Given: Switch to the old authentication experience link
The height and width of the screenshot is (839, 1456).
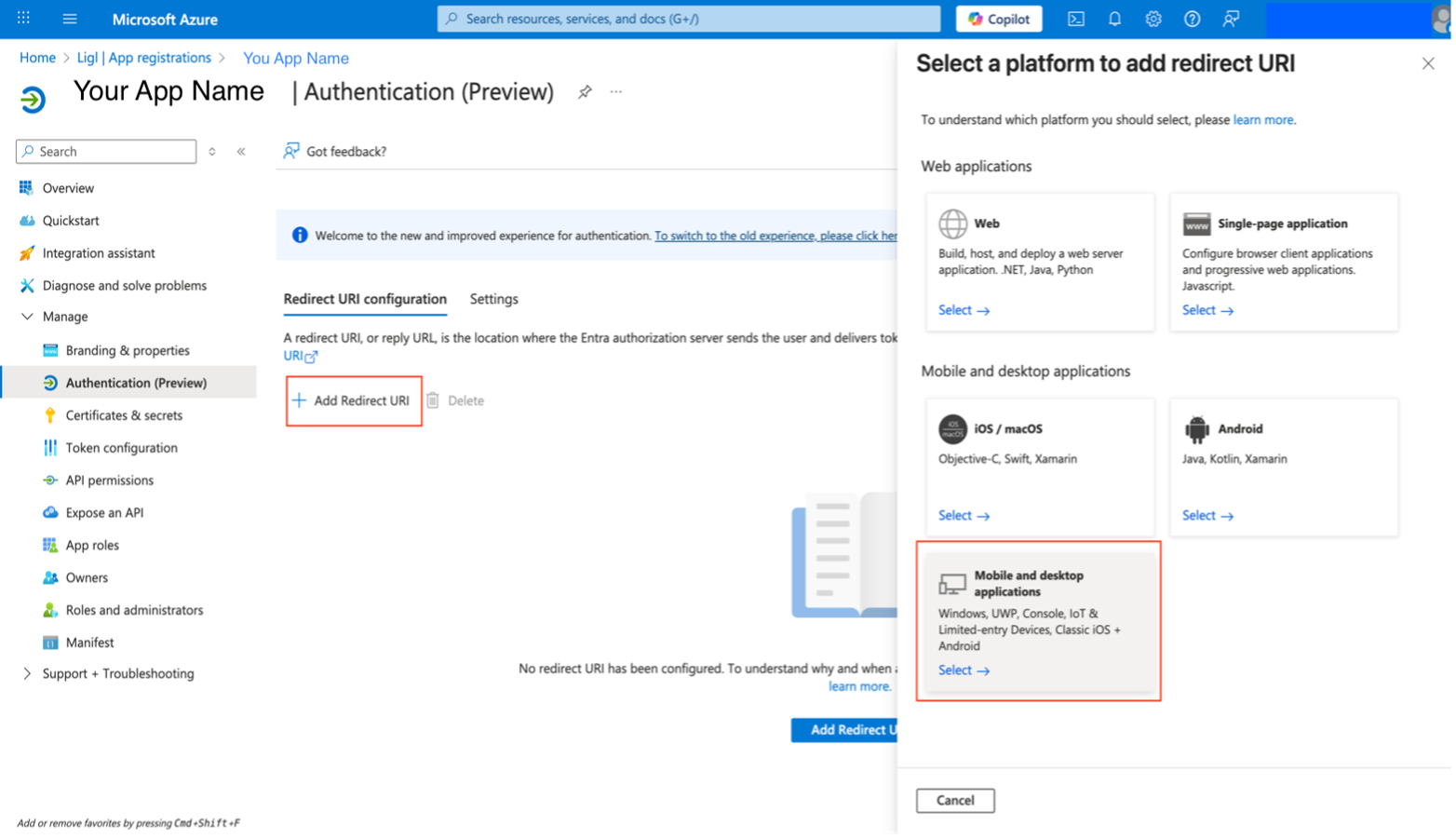Looking at the screenshot, I should (775, 236).
